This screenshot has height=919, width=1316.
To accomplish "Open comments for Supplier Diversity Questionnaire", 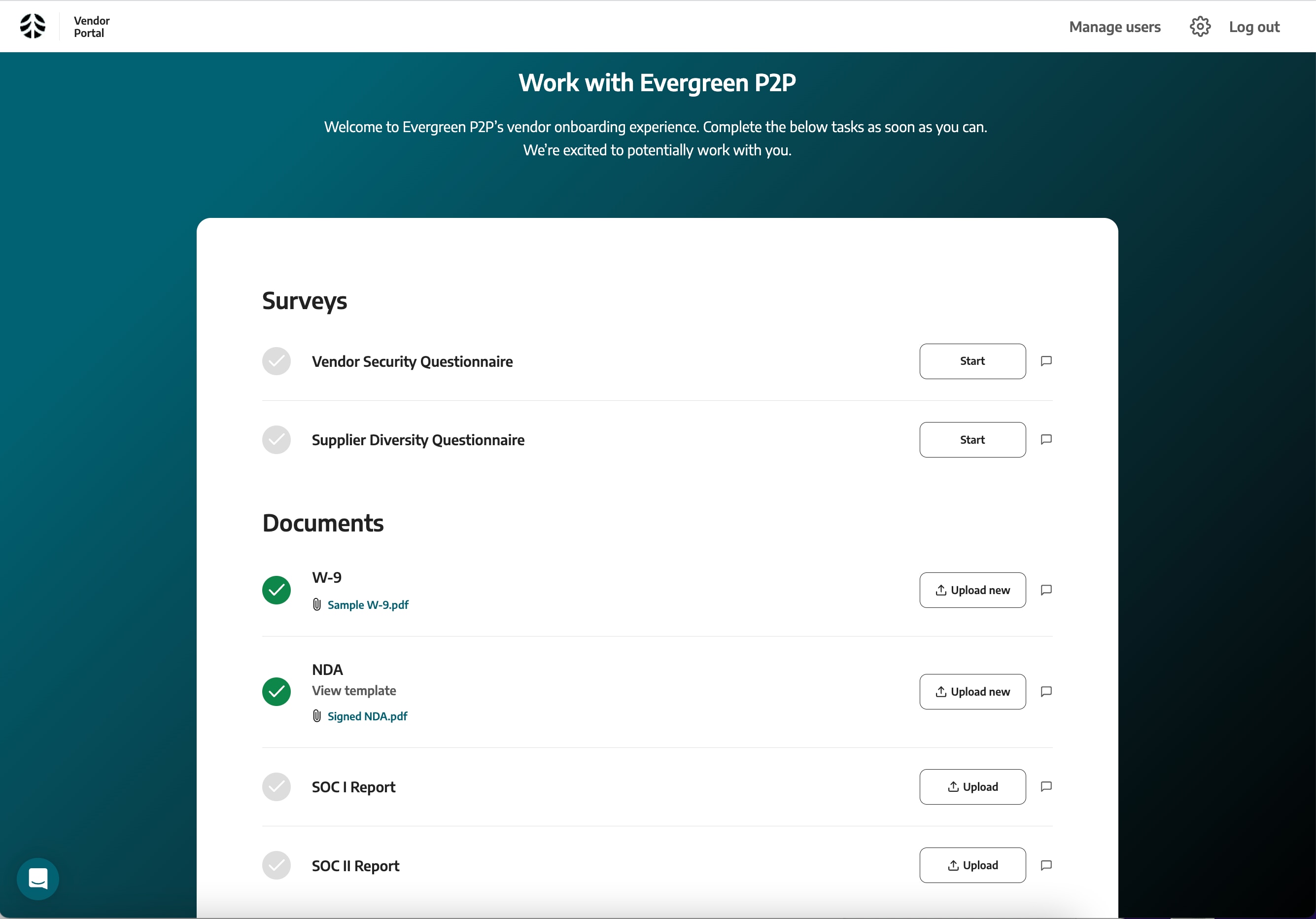I will [x=1046, y=440].
